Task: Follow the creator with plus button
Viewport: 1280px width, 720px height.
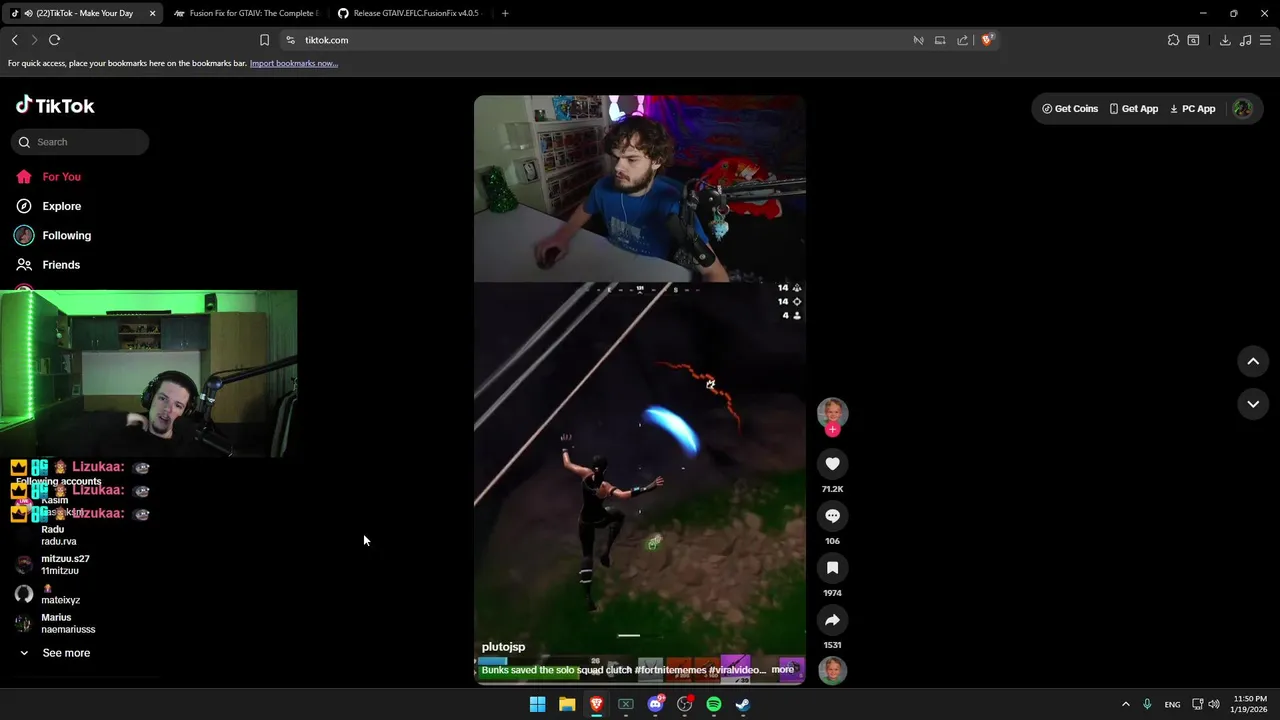Action: tap(832, 430)
